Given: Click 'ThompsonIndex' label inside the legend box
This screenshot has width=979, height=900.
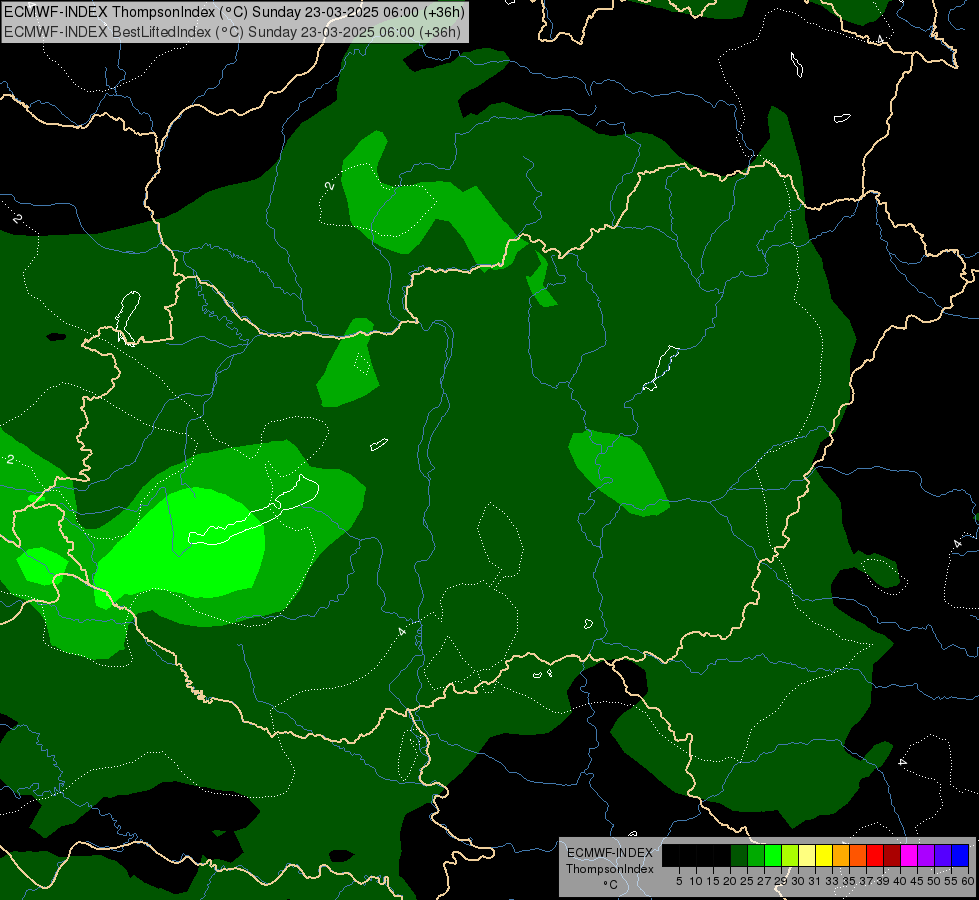Looking at the screenshot, I should 610,869.
